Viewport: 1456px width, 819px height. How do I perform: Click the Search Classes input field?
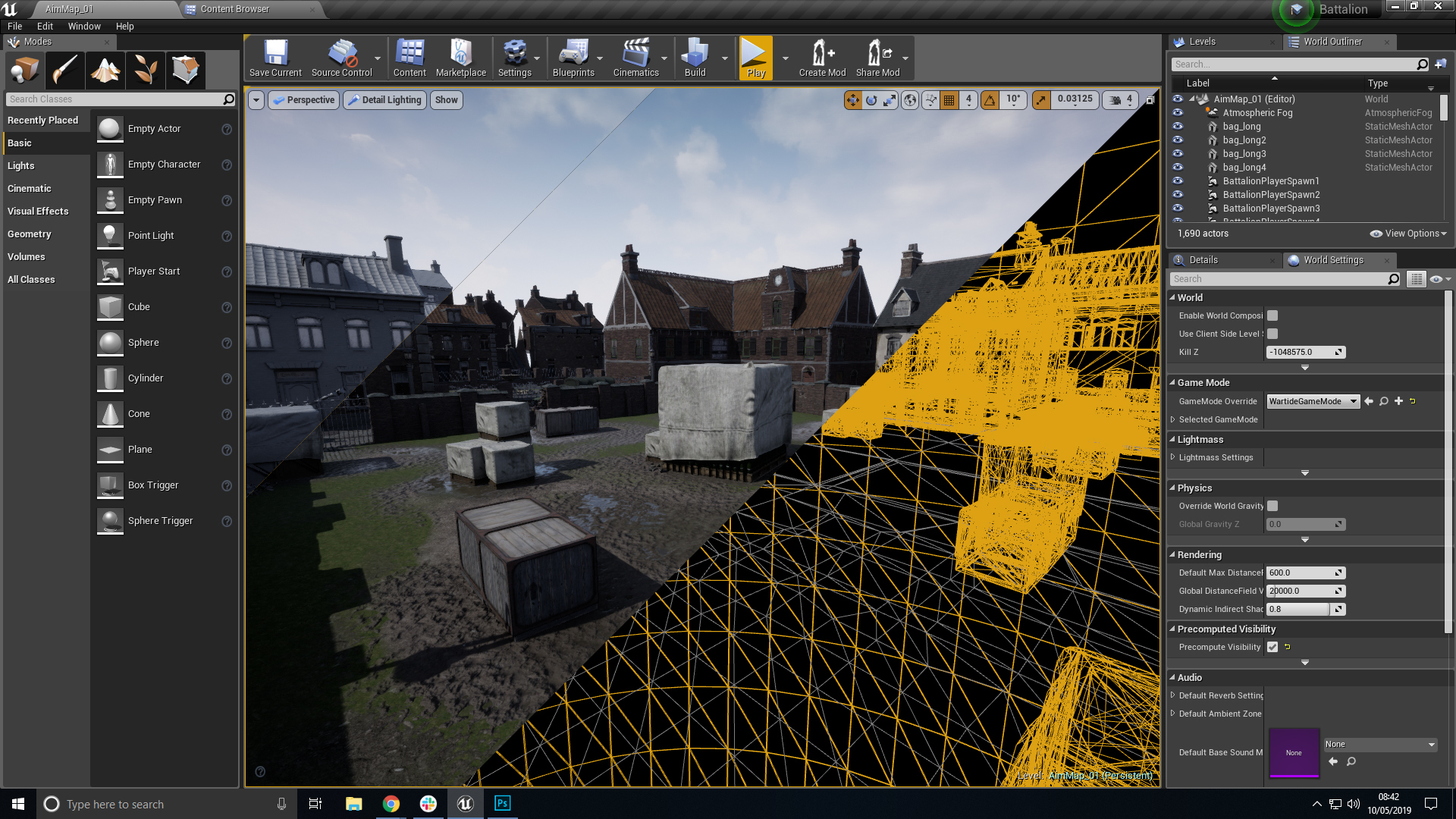coord(114,99)
